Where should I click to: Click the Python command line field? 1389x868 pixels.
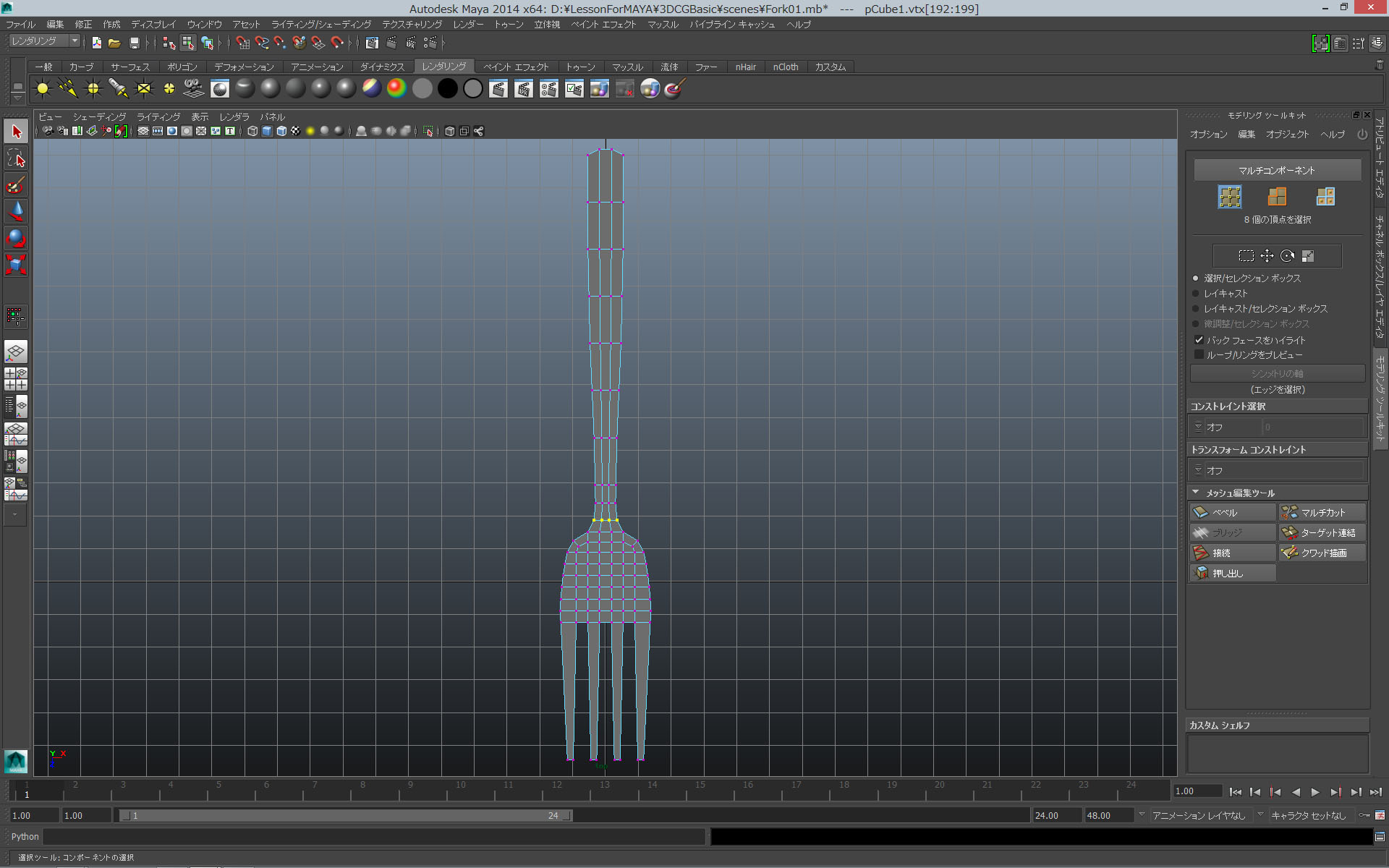pyautogui.click(x=362, y=837)
